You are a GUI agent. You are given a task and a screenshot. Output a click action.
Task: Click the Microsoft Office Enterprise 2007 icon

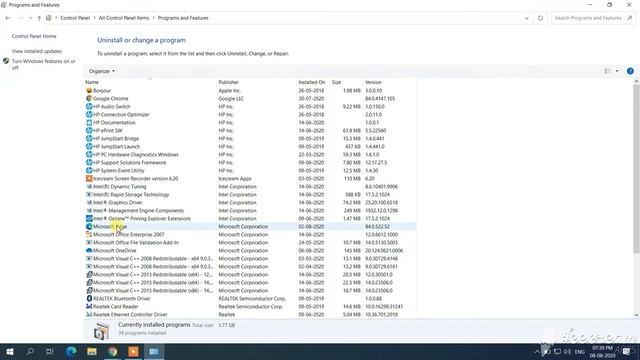tap(89, 234)
